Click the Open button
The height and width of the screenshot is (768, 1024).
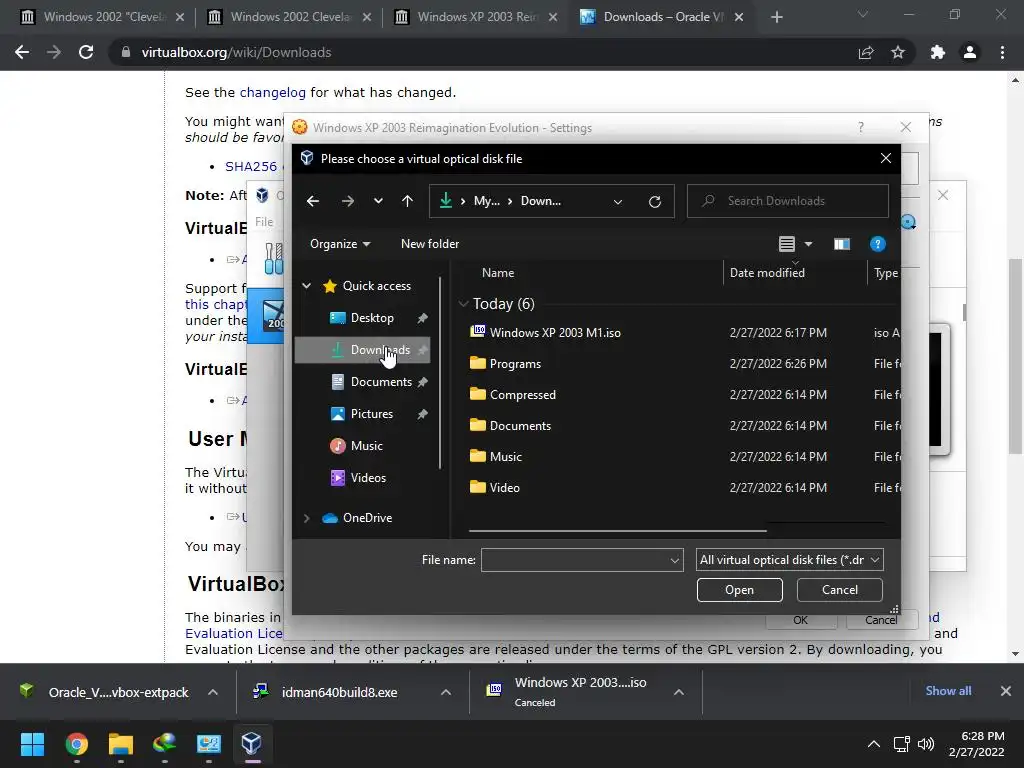[x=739, y=590]
